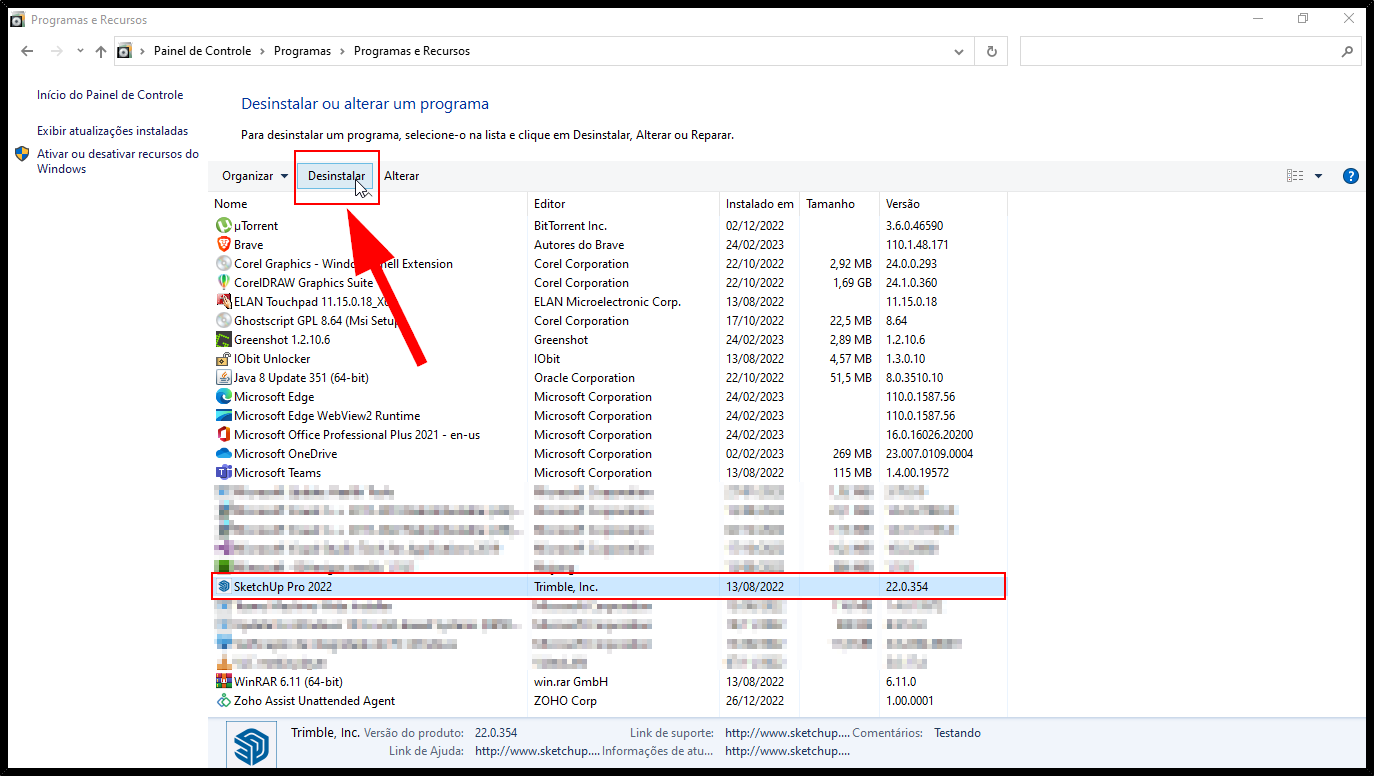This screenshot has height=776, width=1374.
Task: Select the SketchUp Pro 2022 row icon
Action: (x=224, y=587)
